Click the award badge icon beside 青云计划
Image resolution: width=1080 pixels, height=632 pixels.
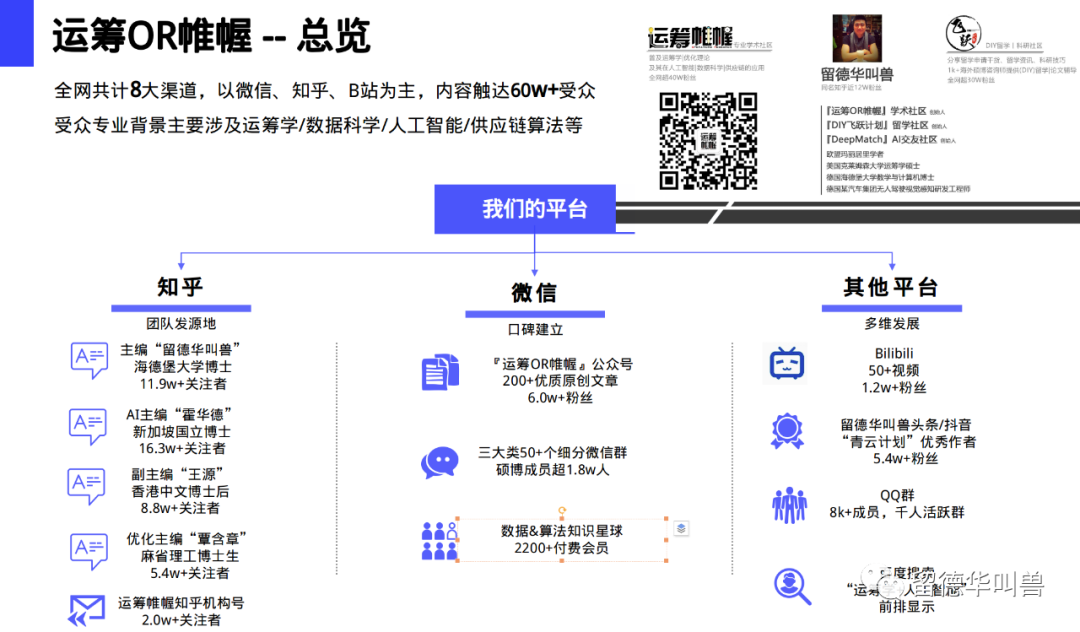pos(787,431)
